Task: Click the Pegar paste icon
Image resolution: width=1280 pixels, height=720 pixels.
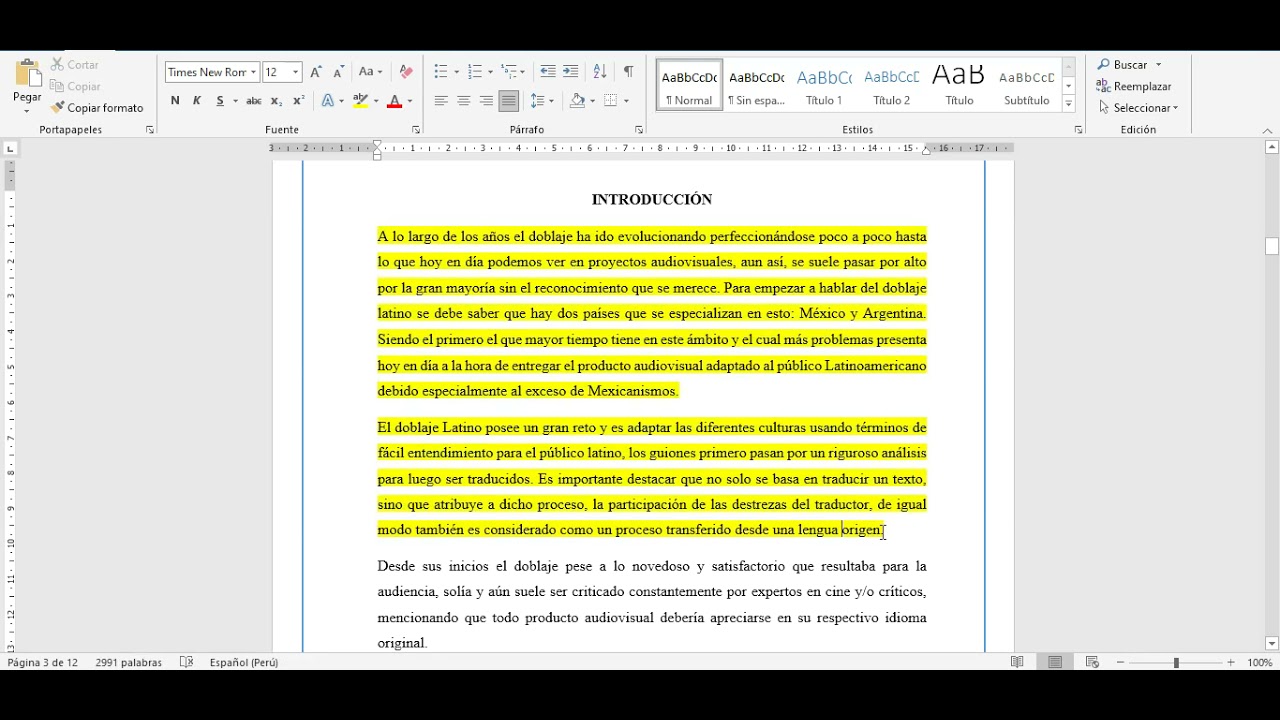Action: click(27, 73)
